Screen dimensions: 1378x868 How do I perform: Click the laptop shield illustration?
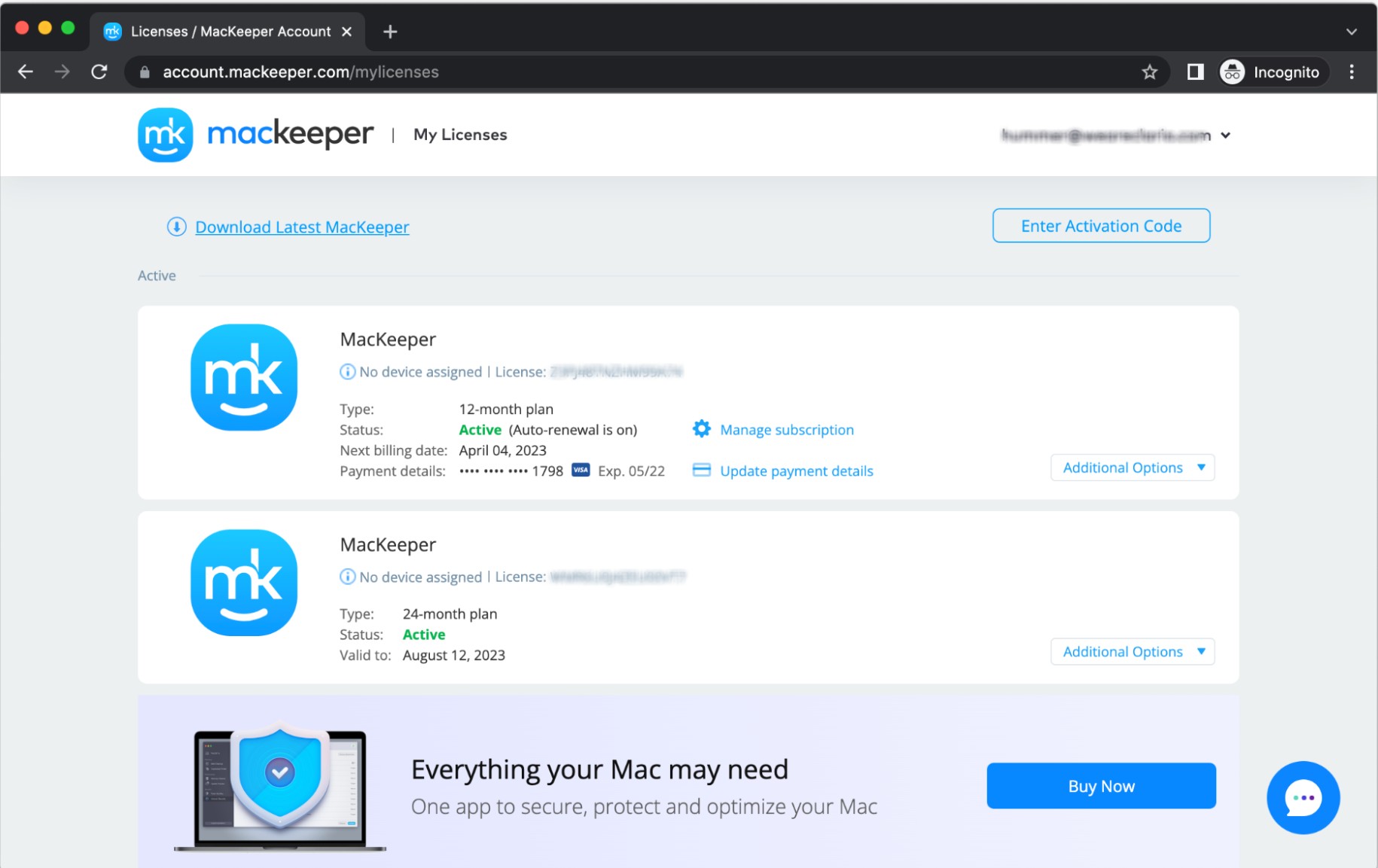tap(280, 786)
